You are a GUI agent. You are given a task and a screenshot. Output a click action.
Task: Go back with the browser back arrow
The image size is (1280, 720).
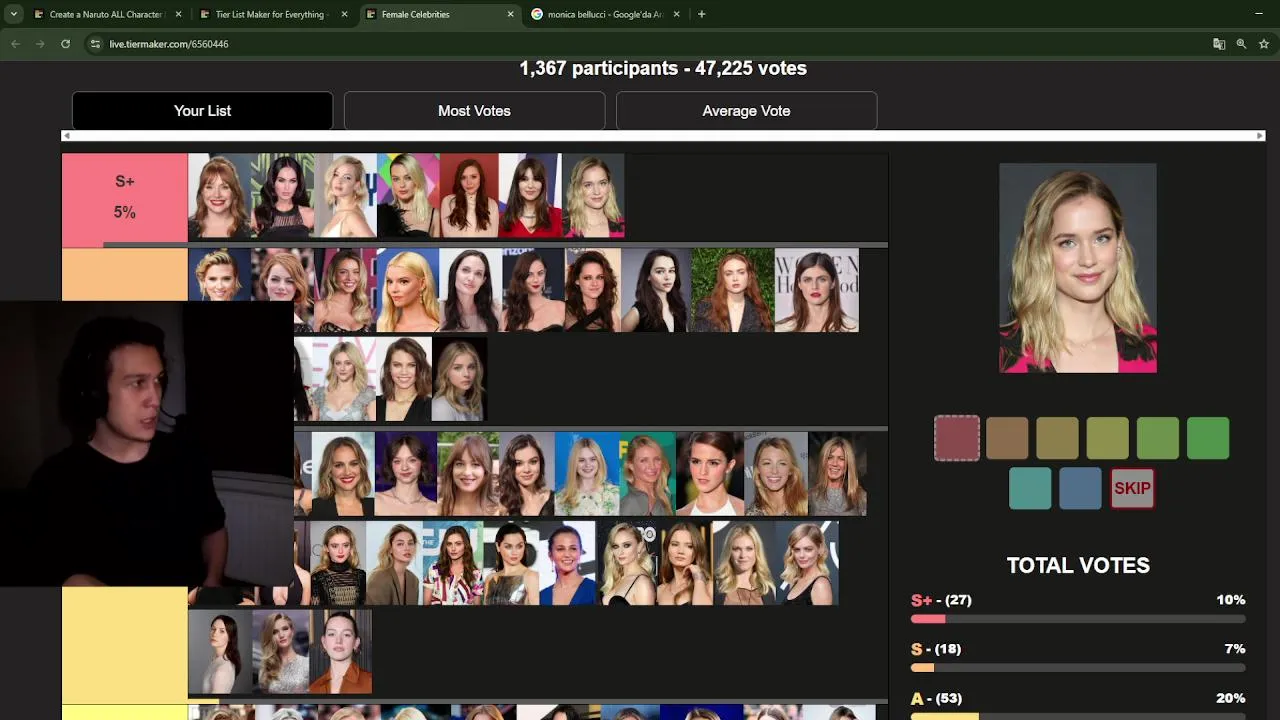[15, 44]
